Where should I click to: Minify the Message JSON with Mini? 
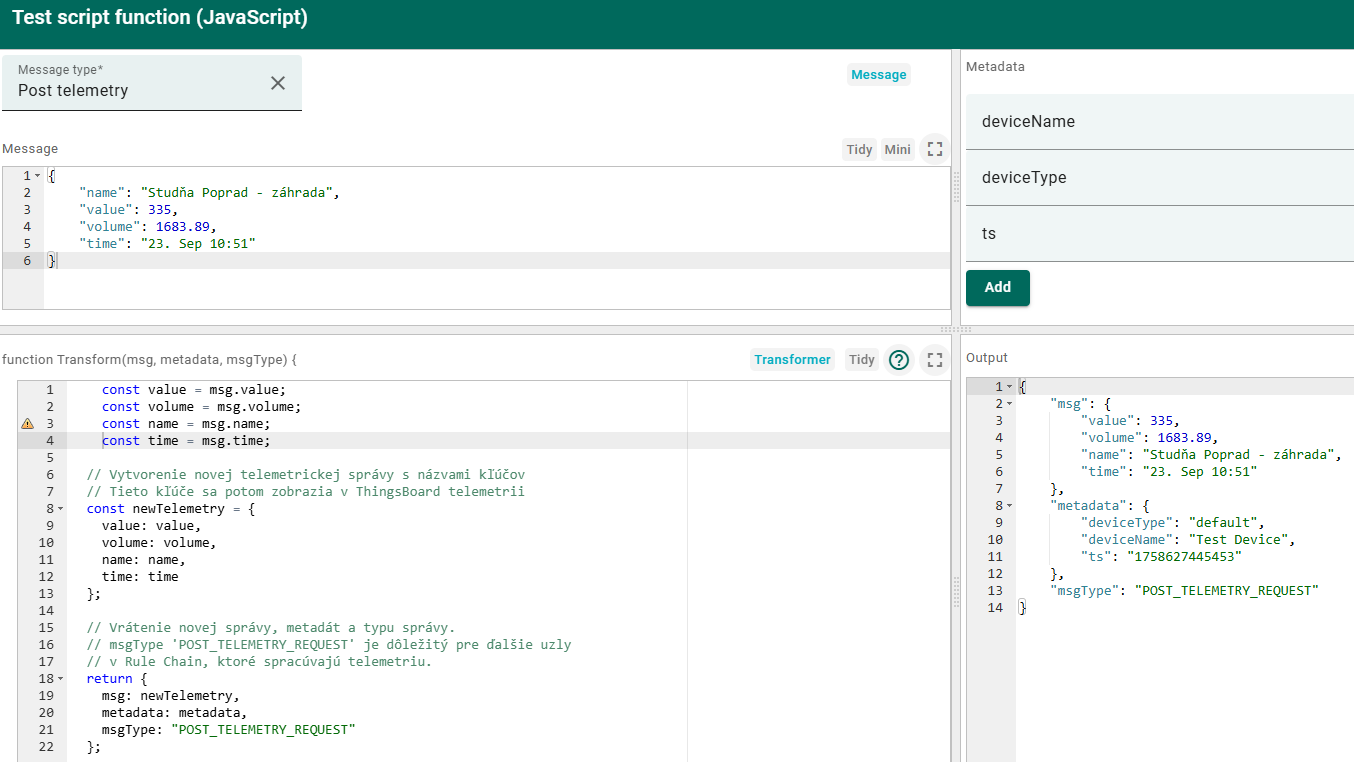[897, 149]
